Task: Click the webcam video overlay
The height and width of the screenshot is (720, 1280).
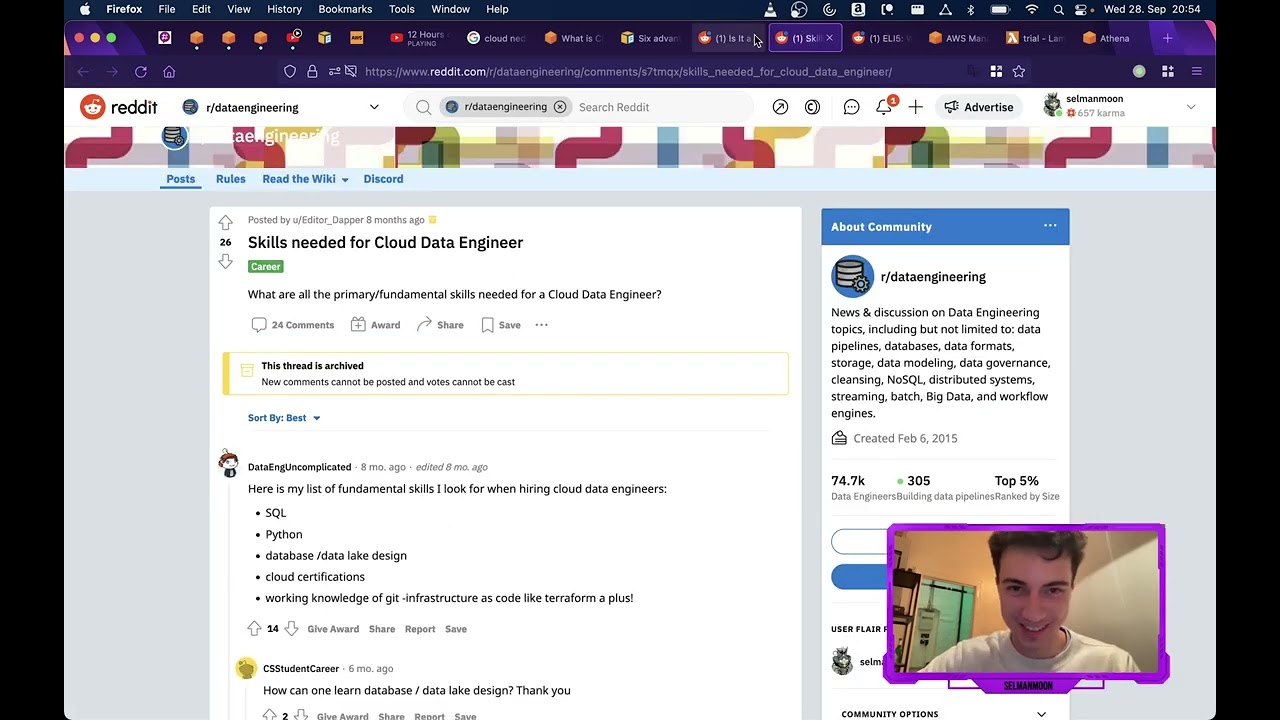Action: coord(1025,603)
